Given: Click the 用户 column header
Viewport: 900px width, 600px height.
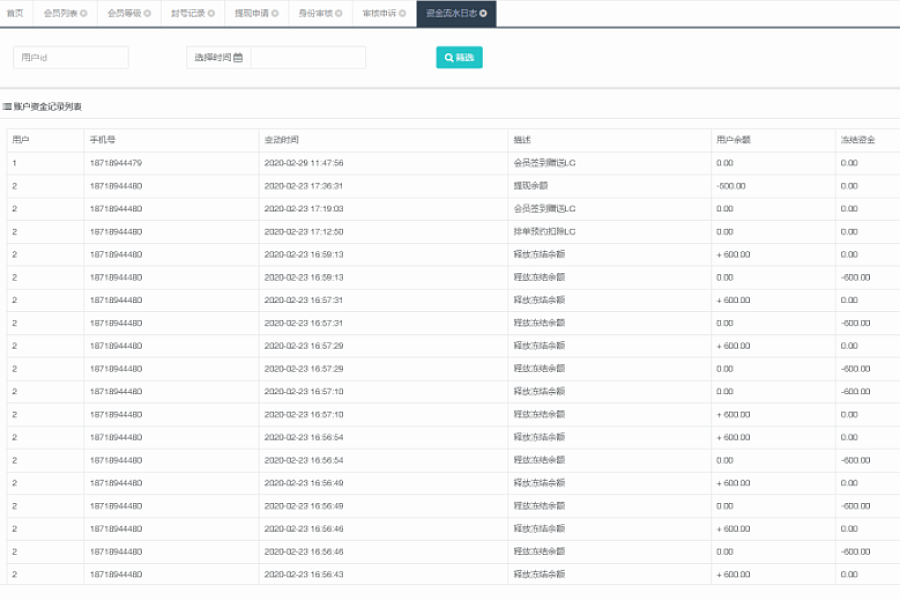Looking at the screenshot, I should click(21, 140).
